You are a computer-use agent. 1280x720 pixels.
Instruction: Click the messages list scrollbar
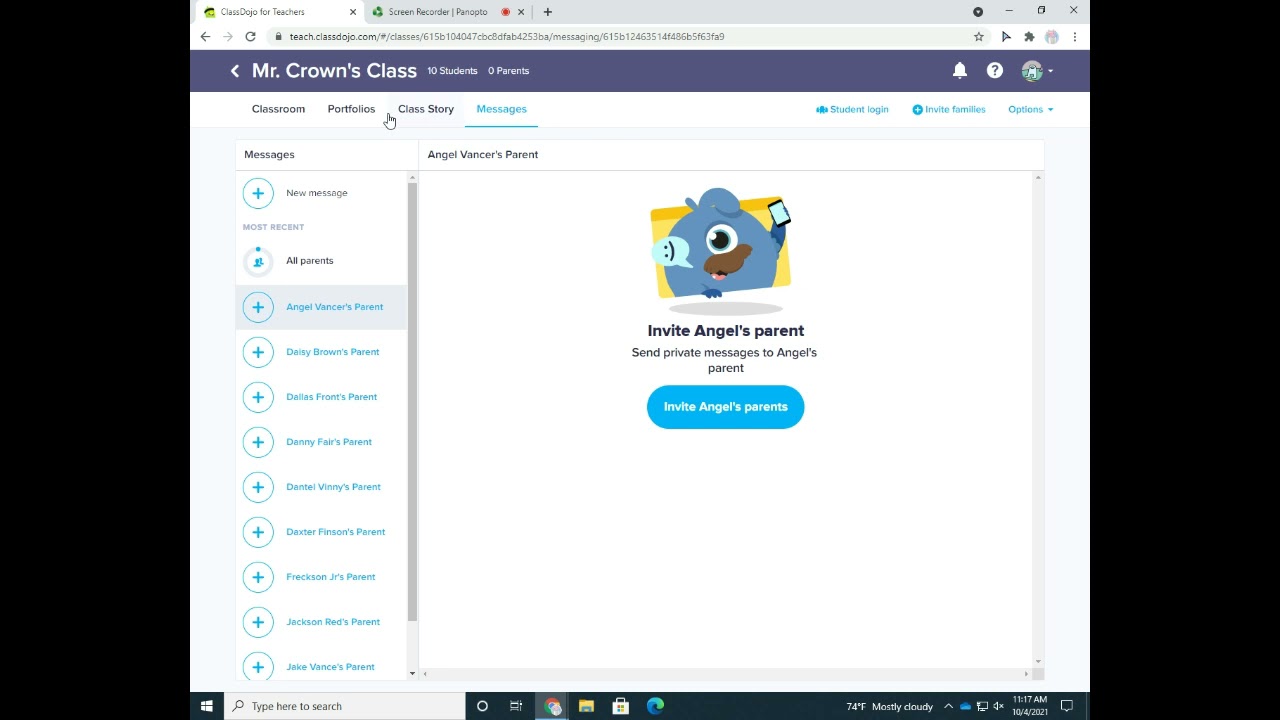412,400
